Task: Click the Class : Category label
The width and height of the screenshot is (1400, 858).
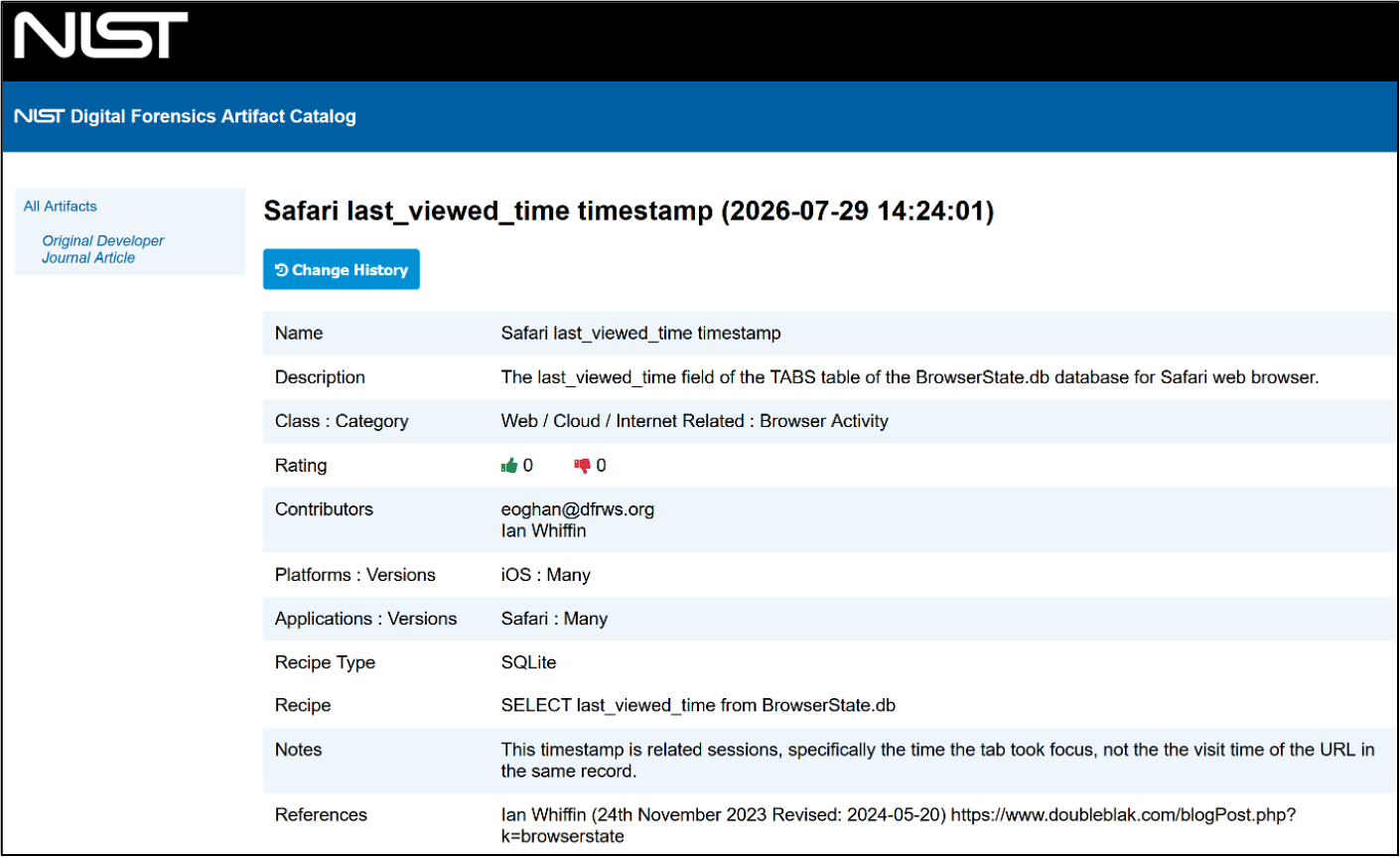Action: coord(342,421)
